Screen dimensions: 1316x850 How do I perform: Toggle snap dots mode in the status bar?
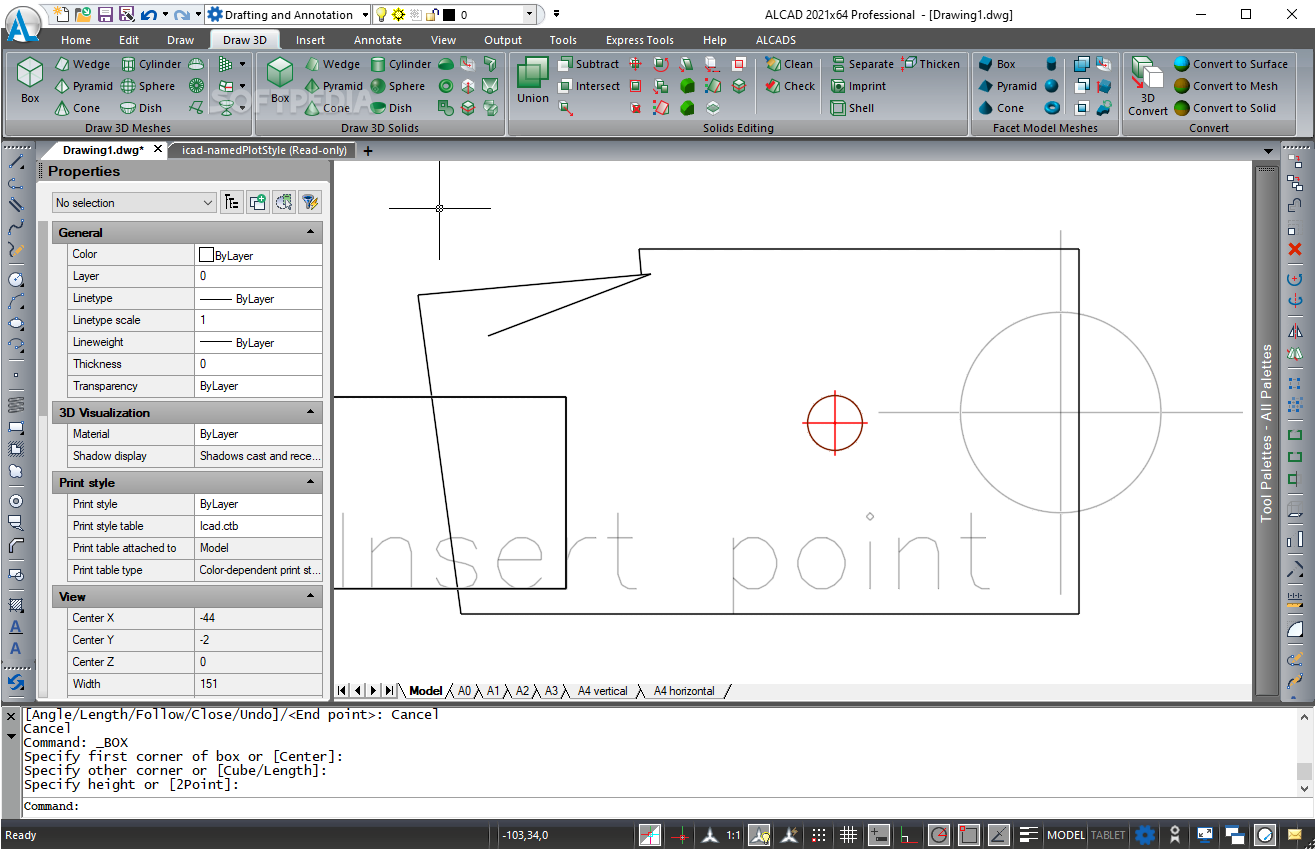click(818, 835)
